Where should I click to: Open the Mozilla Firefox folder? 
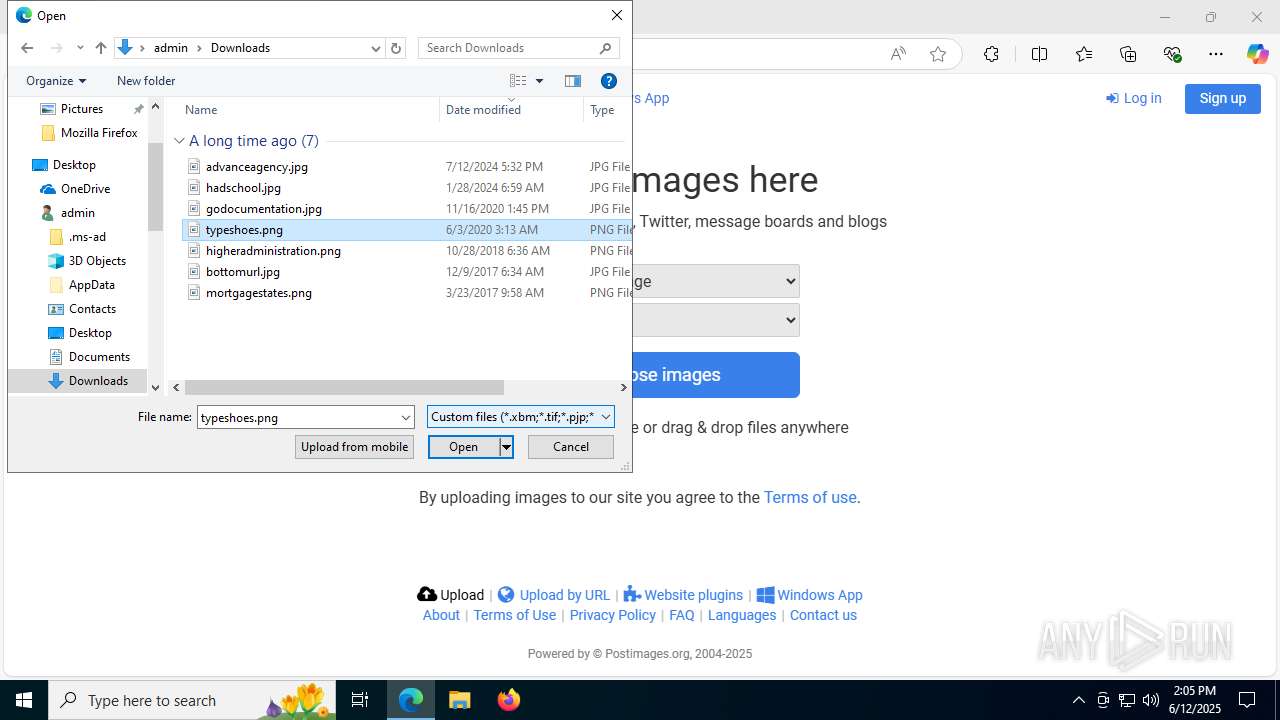99,133
